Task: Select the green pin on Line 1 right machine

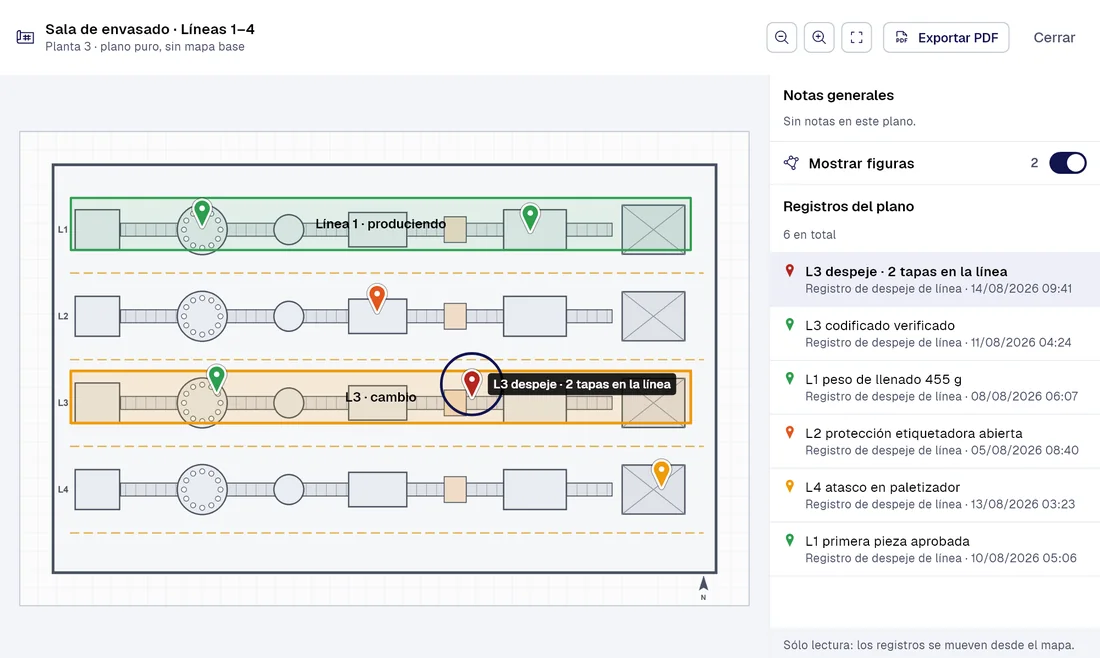Action: 530,217
